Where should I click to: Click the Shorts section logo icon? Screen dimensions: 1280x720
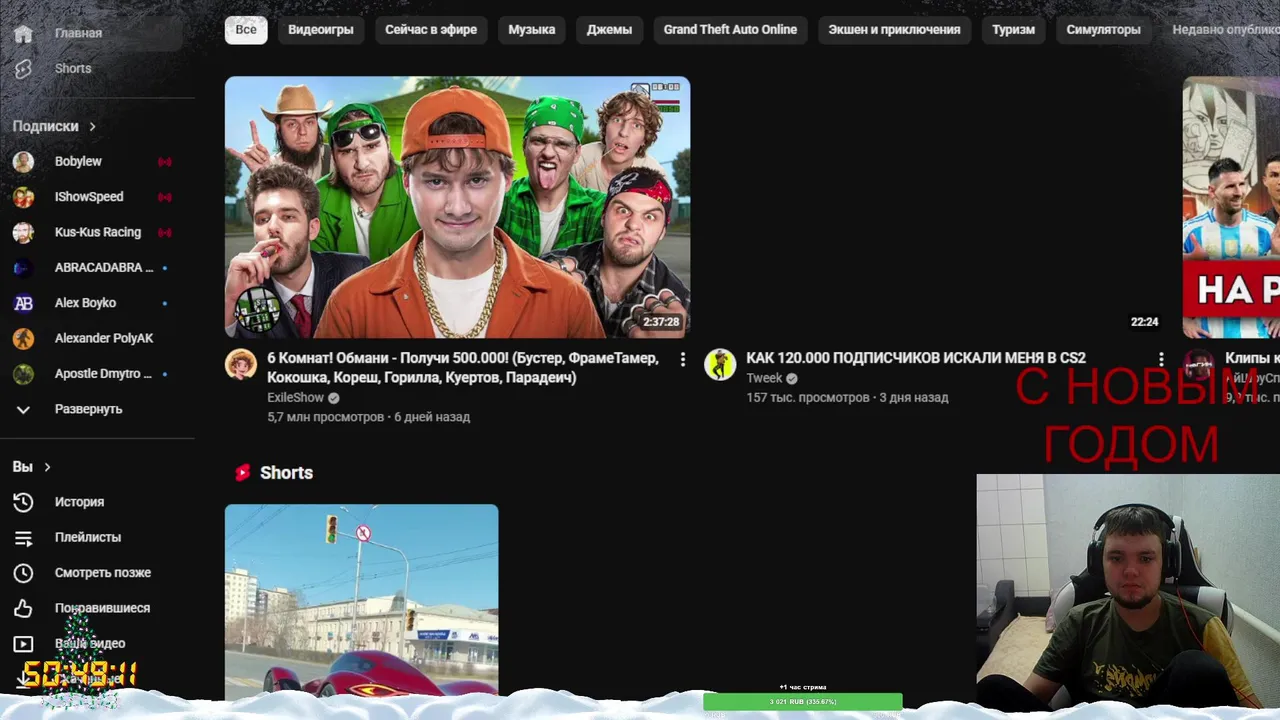[242, 473]
